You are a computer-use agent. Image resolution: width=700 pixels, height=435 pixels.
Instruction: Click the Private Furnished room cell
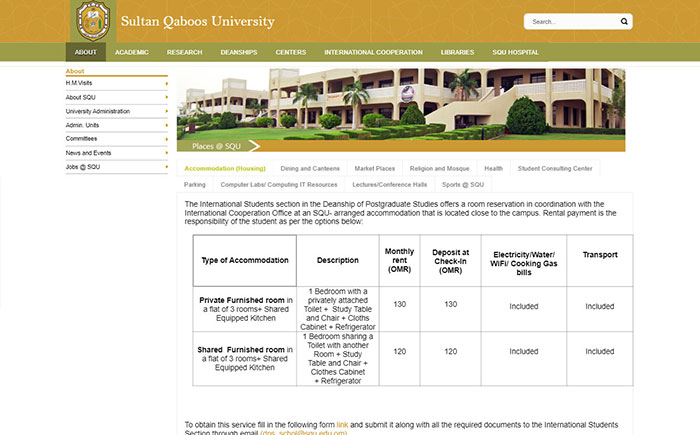[245, 309]
